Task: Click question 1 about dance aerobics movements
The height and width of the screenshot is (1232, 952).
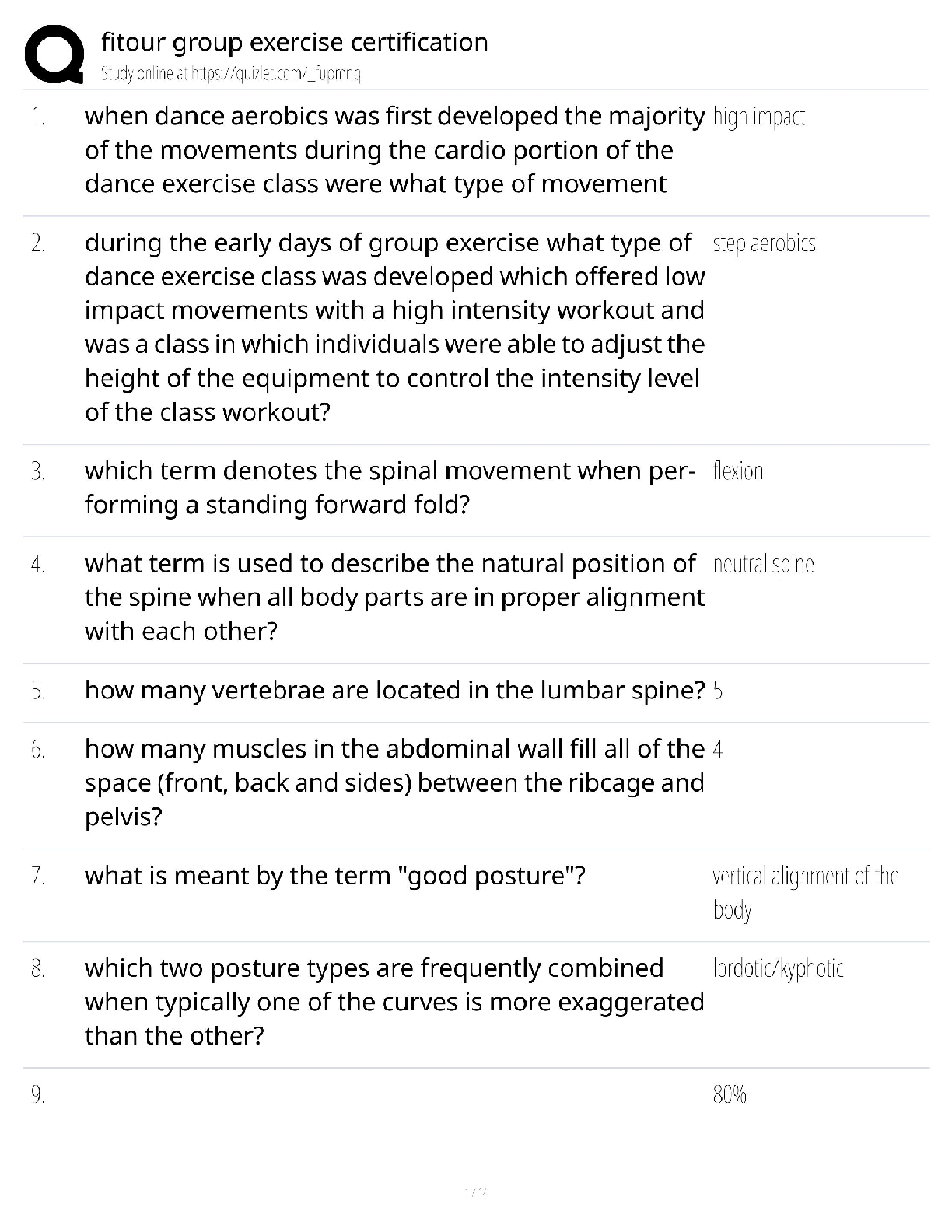Action: (x=394, y=150)
